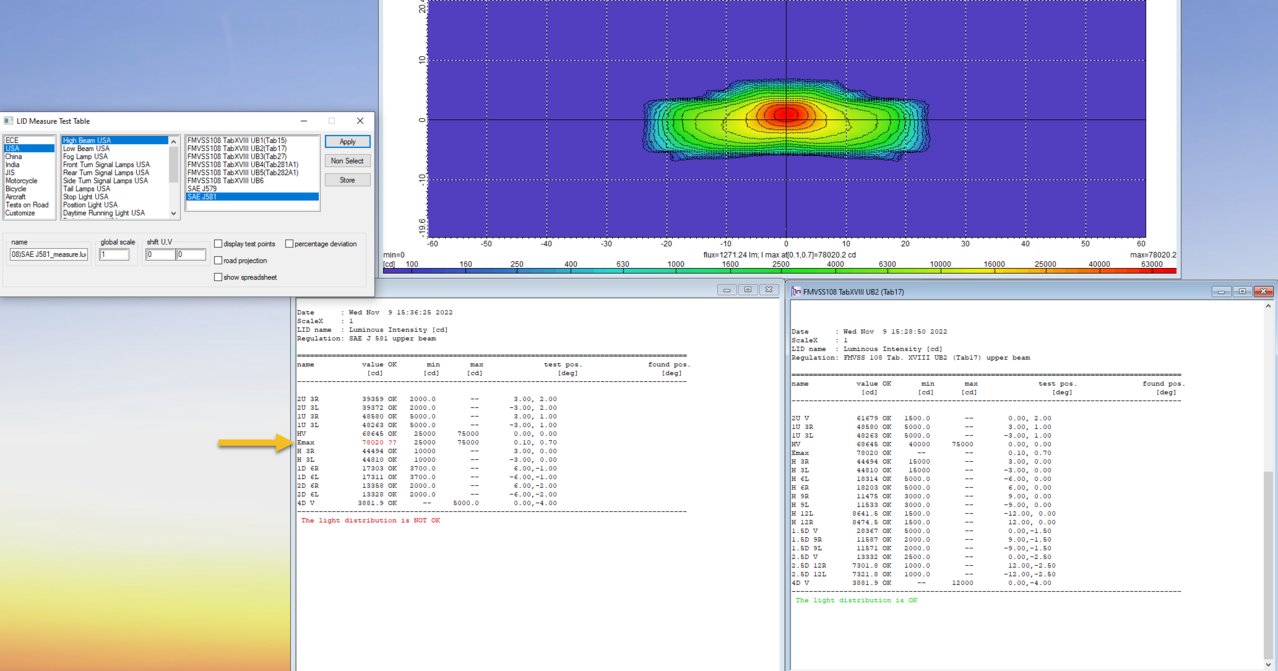1278x671 pixels.
Task: Select Aircraft in the region list
Action: (28, 197)
